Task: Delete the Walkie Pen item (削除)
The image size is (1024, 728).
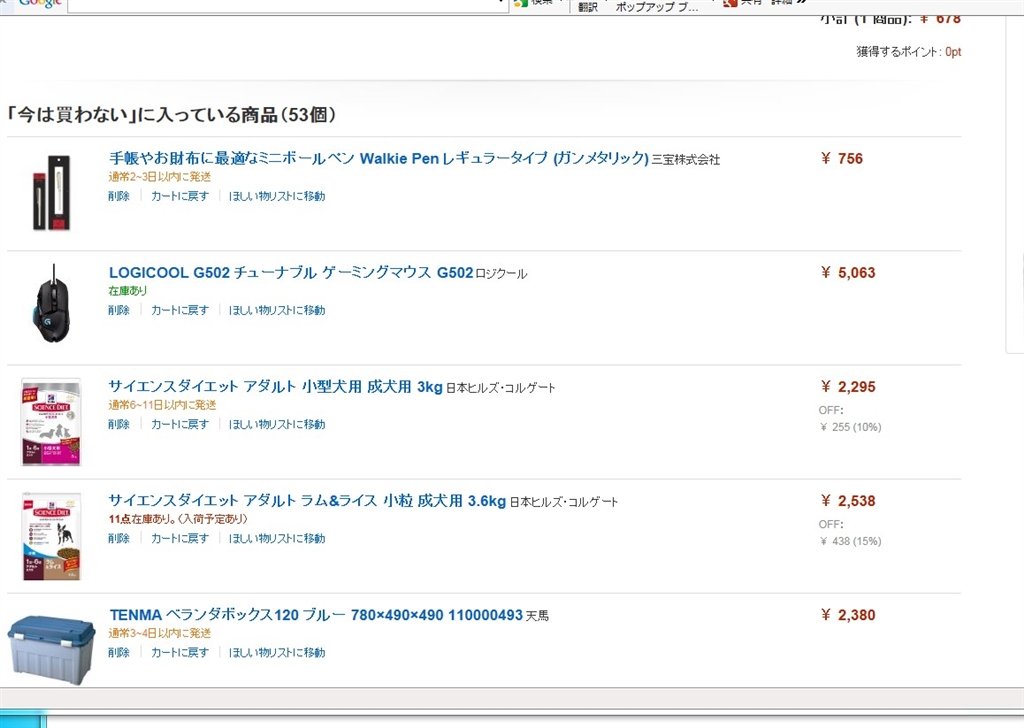Action: (x=119, y=196)
